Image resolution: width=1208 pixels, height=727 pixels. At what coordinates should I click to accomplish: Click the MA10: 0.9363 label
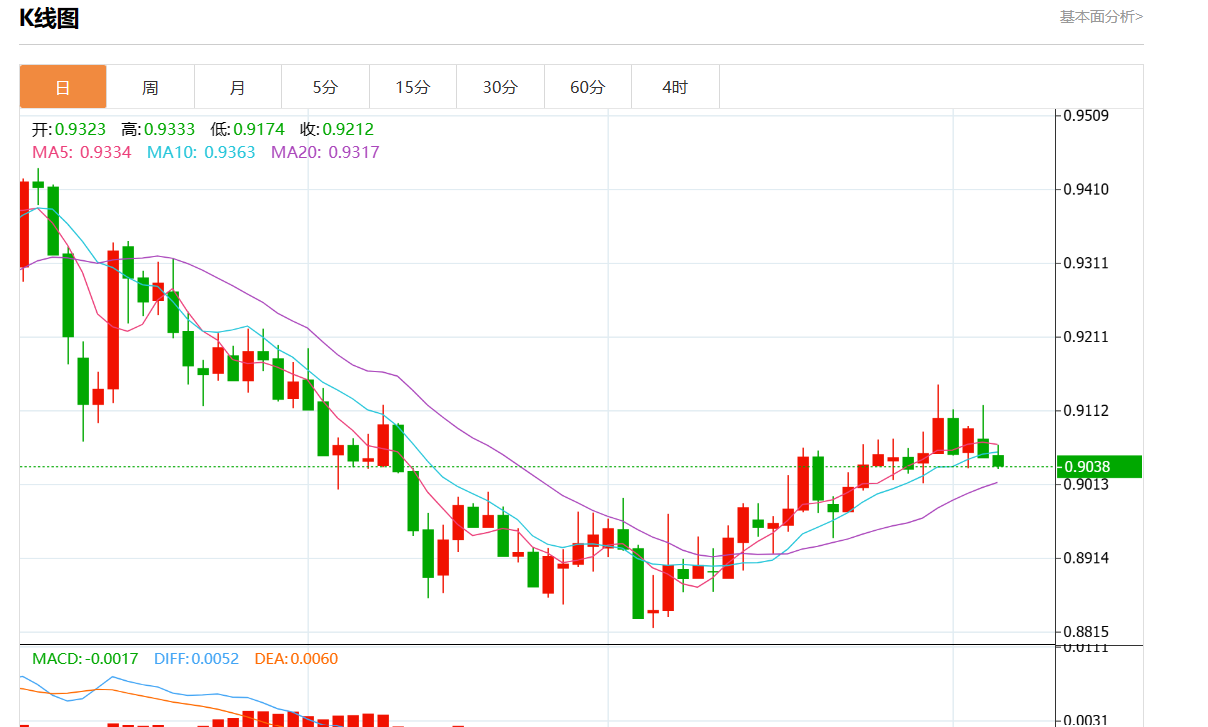[201, 152]
